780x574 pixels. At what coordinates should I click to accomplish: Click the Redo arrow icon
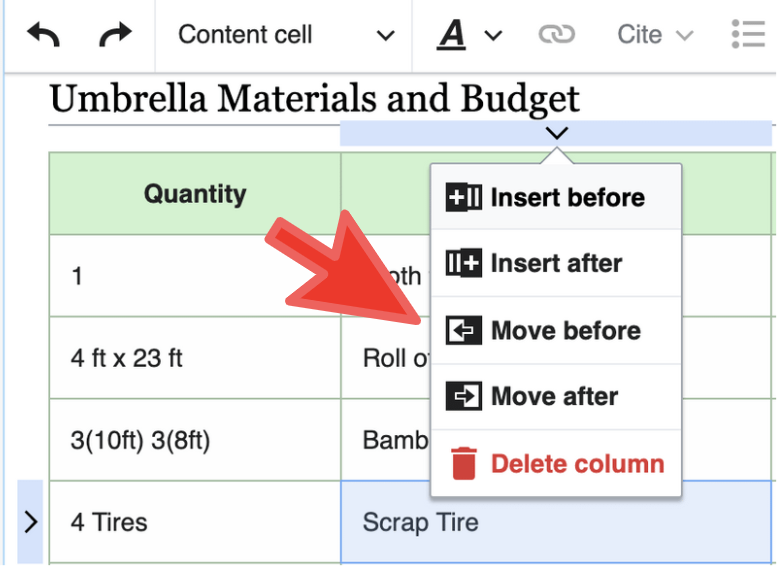click(115, 36)
